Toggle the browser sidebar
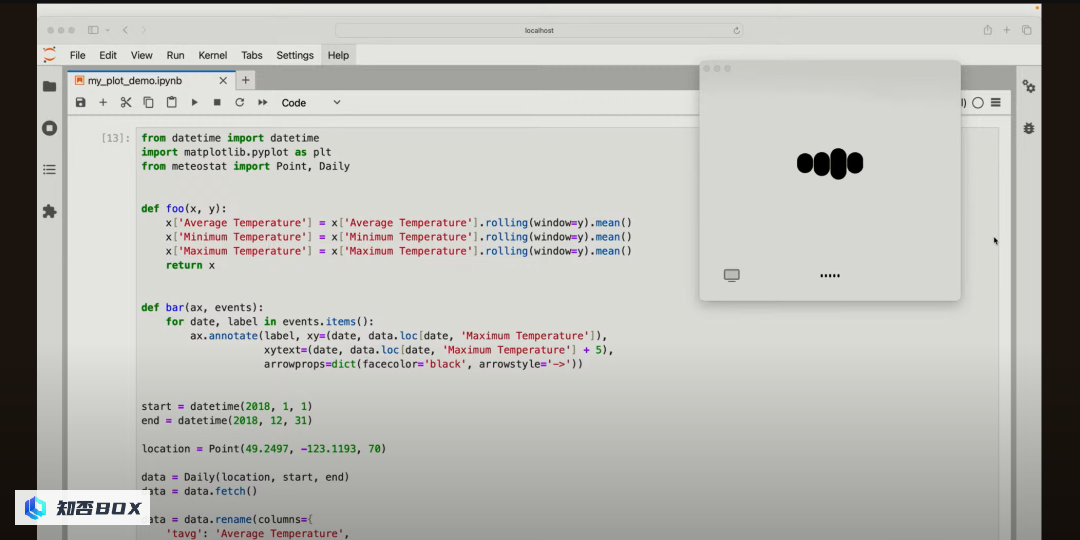 click(93, 30)
